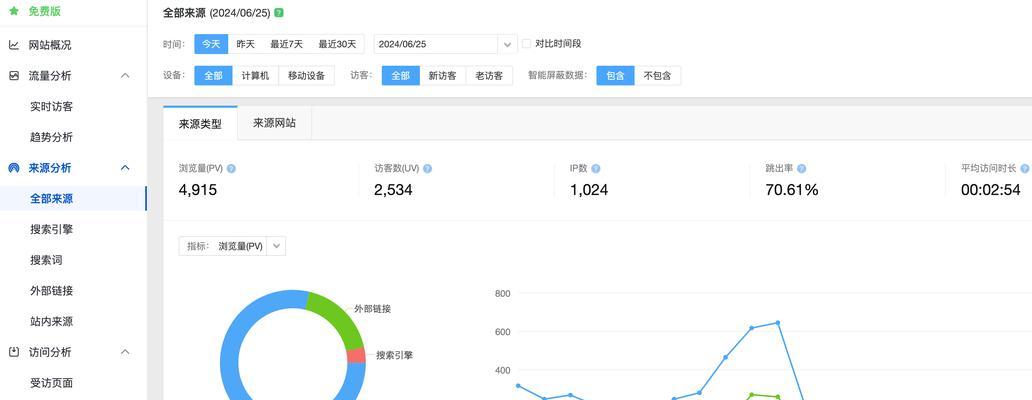Viewport: 1032px width, 400px height.
Task: Collapse the 来源分析 section chevron
Action: coord(125,168)
